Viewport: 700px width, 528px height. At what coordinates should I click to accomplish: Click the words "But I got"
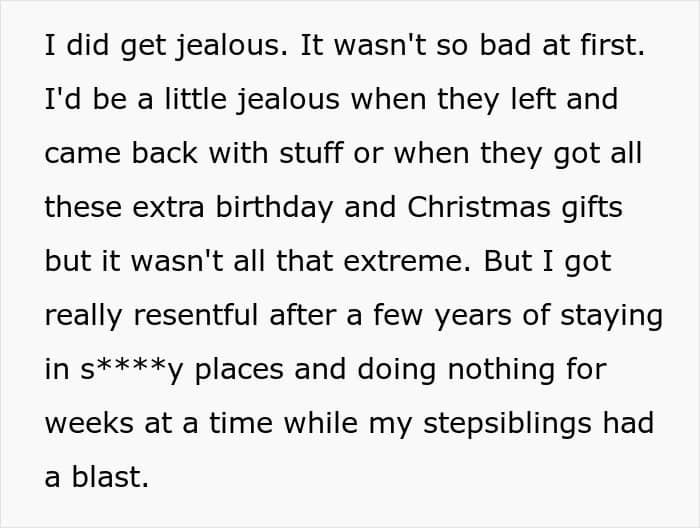coord(561,262)
